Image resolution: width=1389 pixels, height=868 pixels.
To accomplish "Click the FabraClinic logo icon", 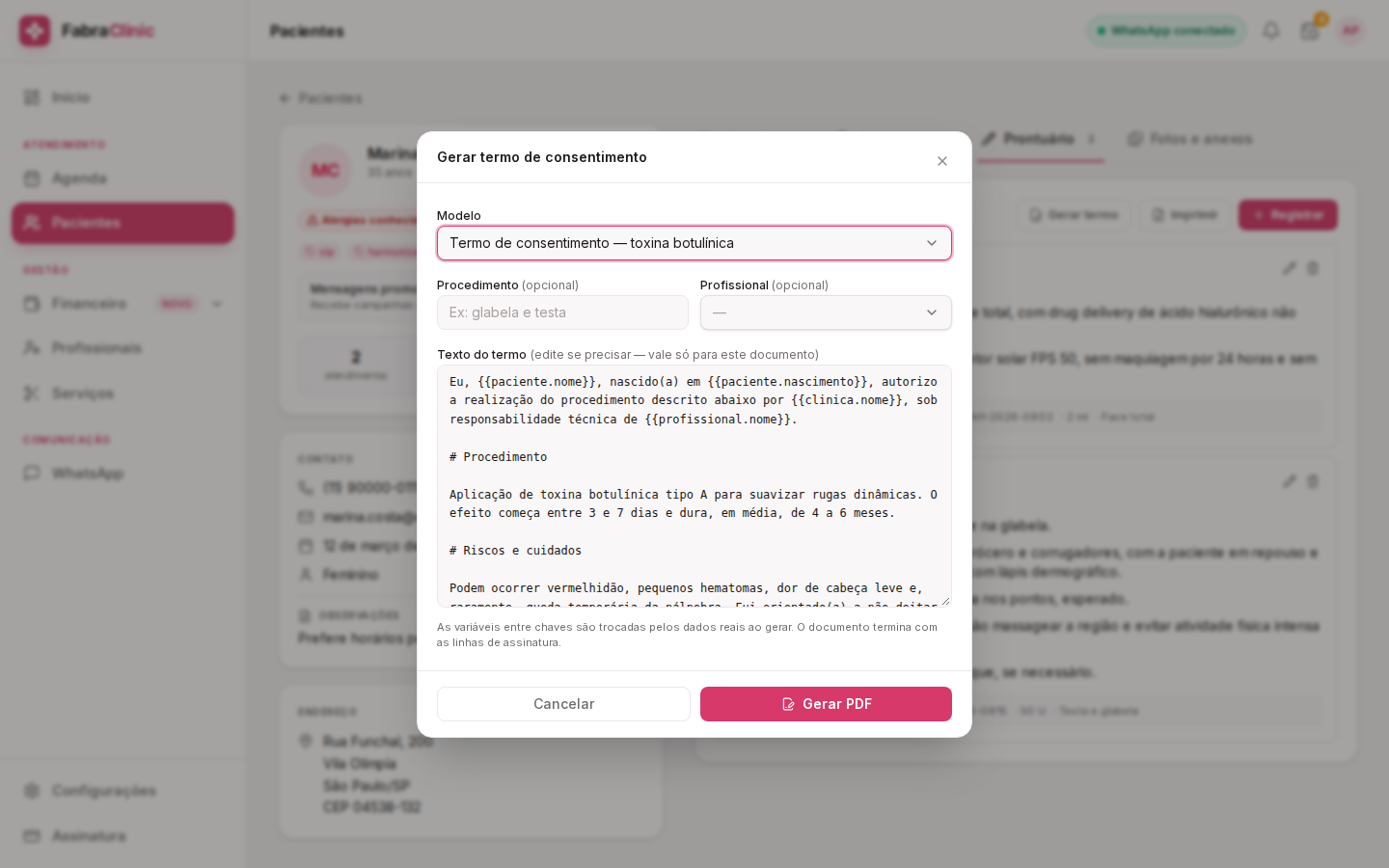I will (x=35, y=31).
